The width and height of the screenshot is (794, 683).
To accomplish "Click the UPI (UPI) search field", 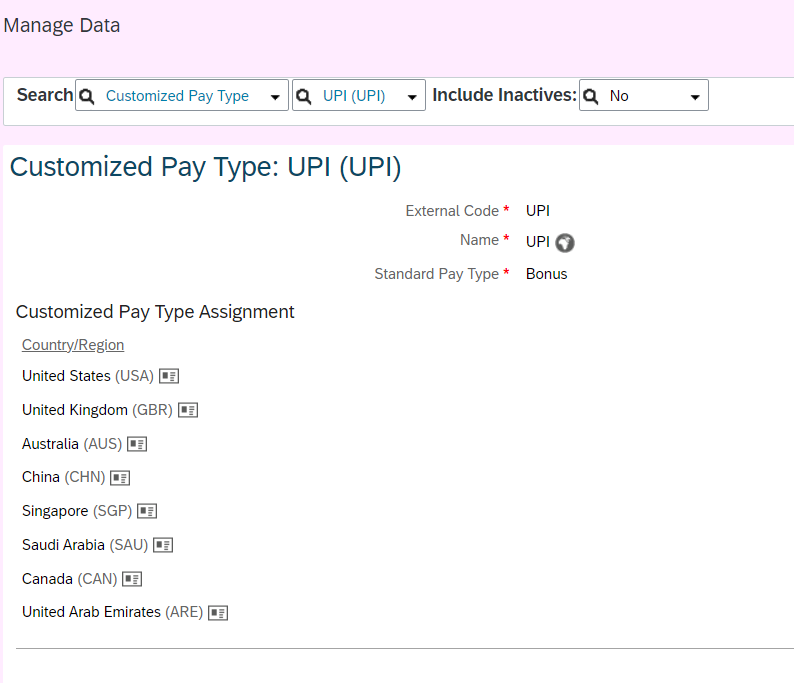I will tap(359, 95).
